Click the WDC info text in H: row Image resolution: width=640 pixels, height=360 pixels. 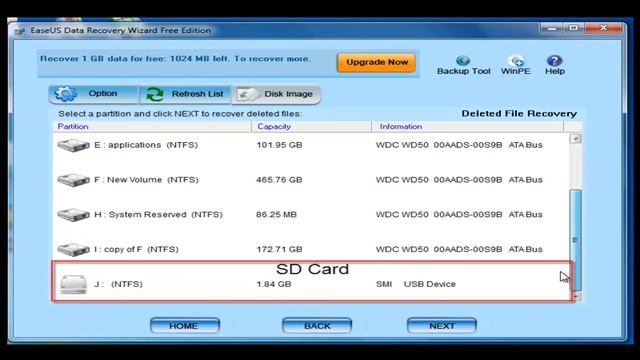tap(459, 214)
